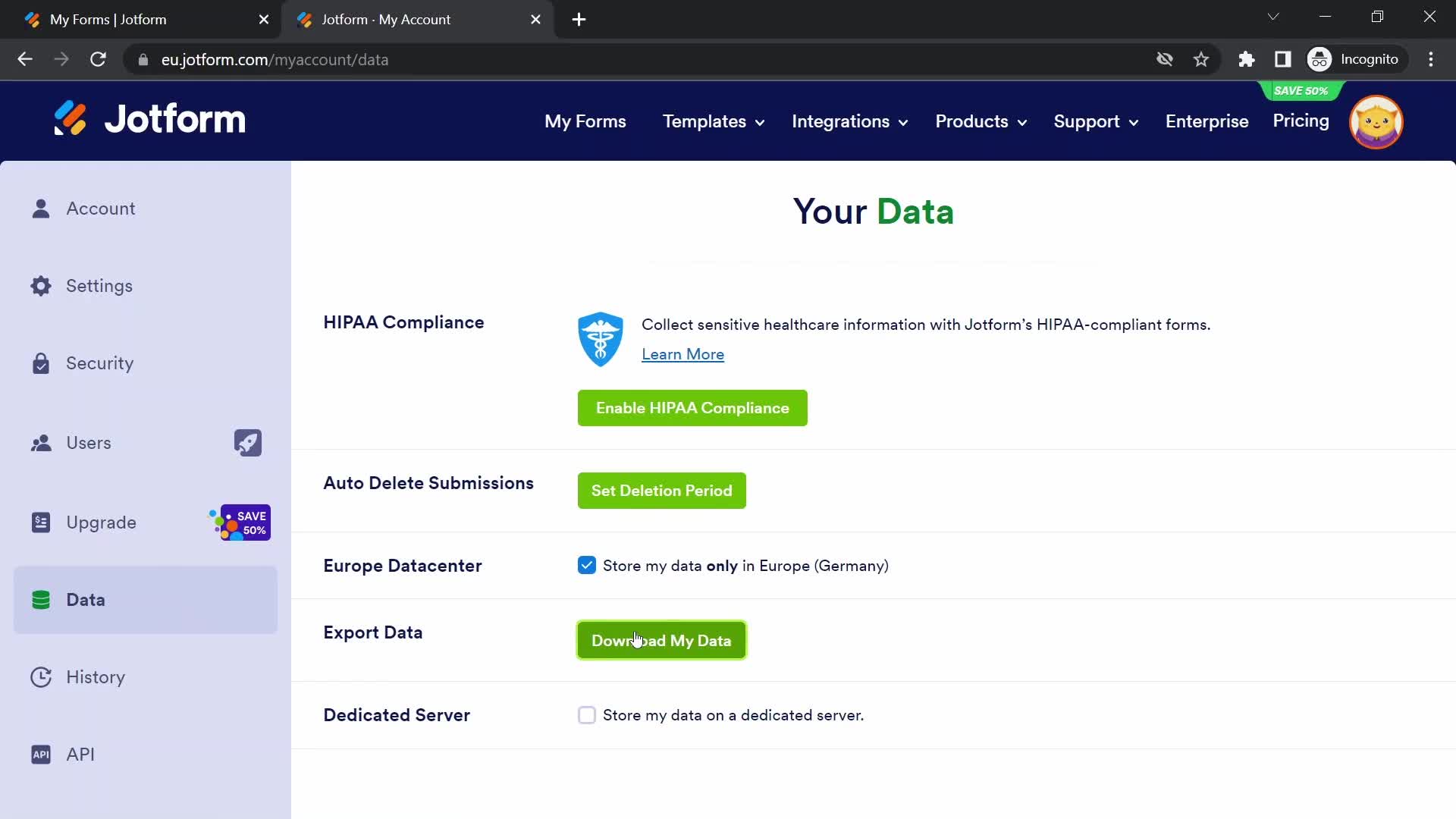Open the Account settings panel

coord(101,208)
